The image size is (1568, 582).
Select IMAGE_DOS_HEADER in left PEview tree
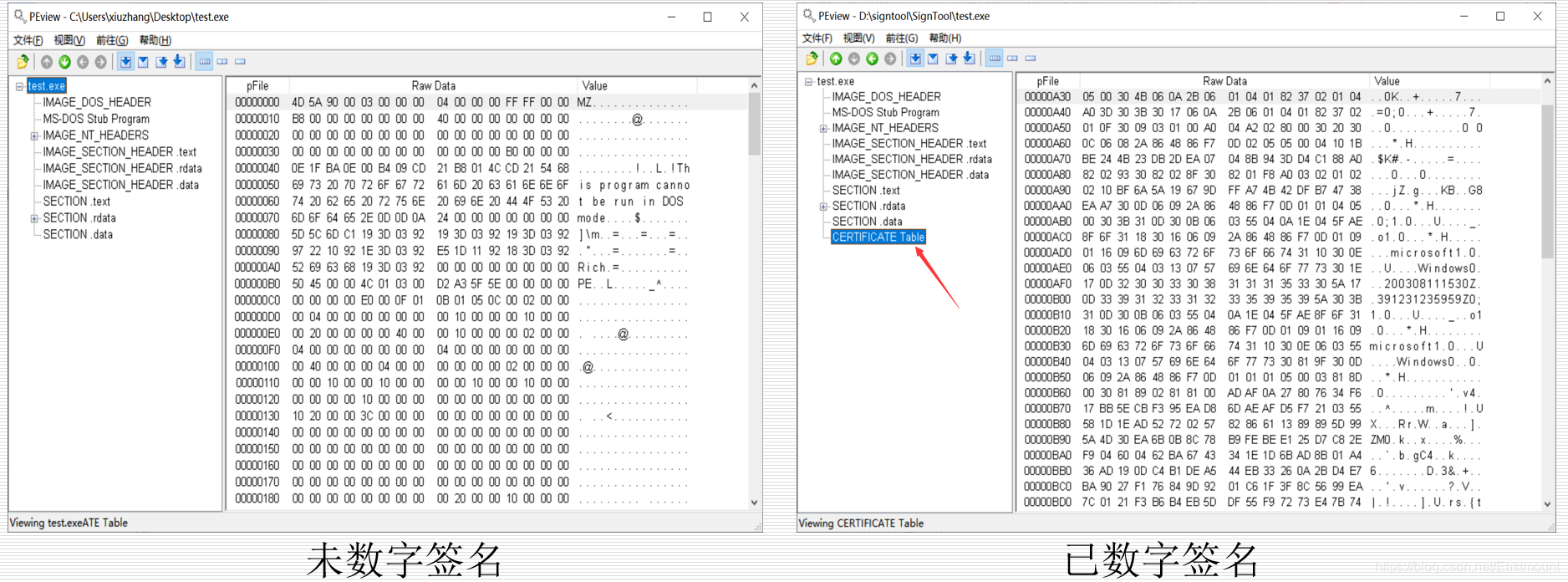pyautogui.click(x=97, y=102)
